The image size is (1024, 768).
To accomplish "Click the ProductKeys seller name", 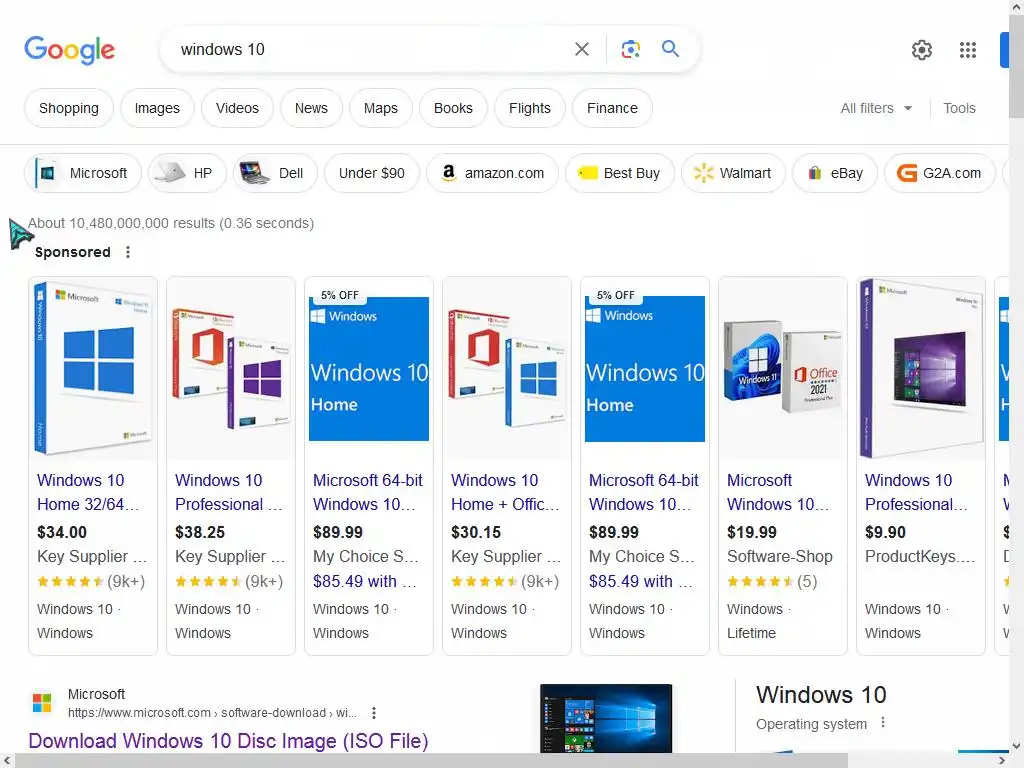I will point(920,556).
